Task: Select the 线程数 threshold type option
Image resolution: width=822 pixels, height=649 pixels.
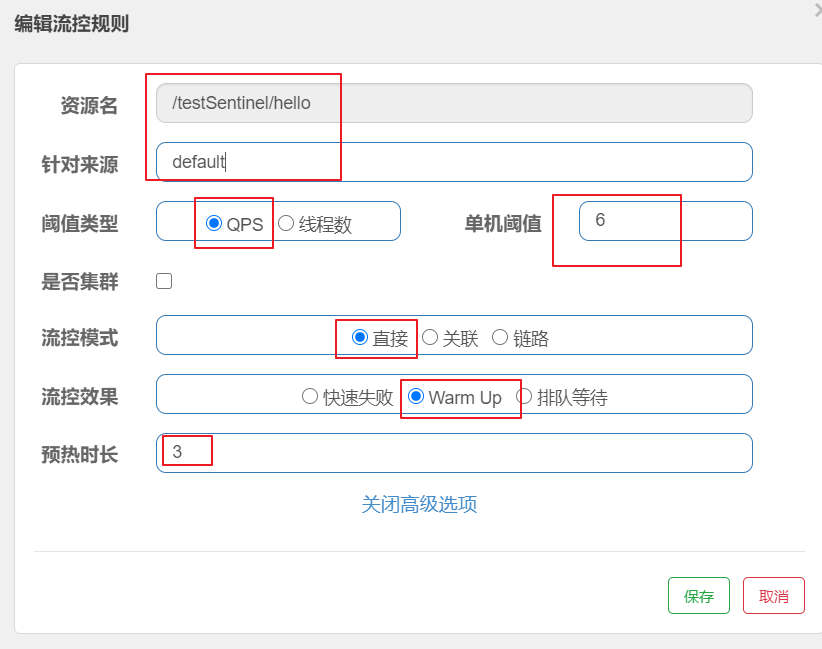Action: point(286,223)
